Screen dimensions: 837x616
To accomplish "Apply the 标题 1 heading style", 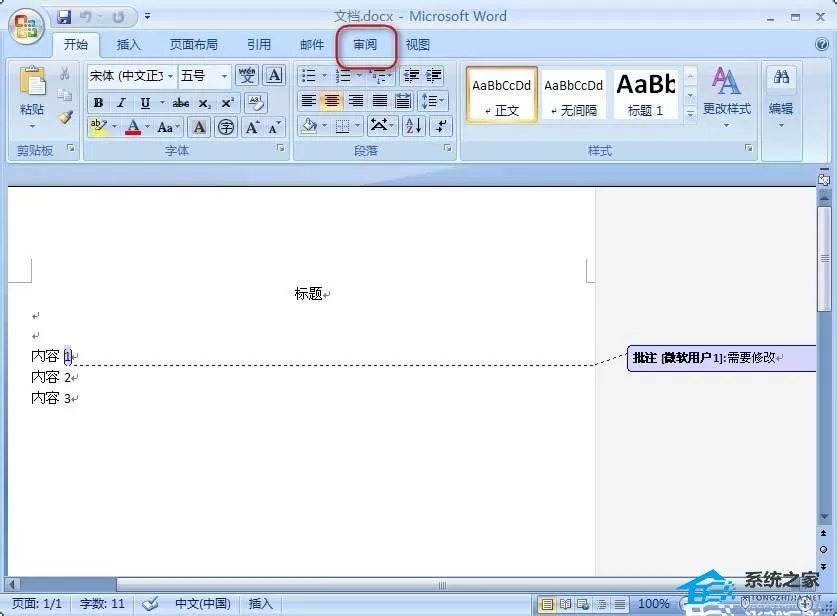I will pyautogui.click(x=646, y=94).
